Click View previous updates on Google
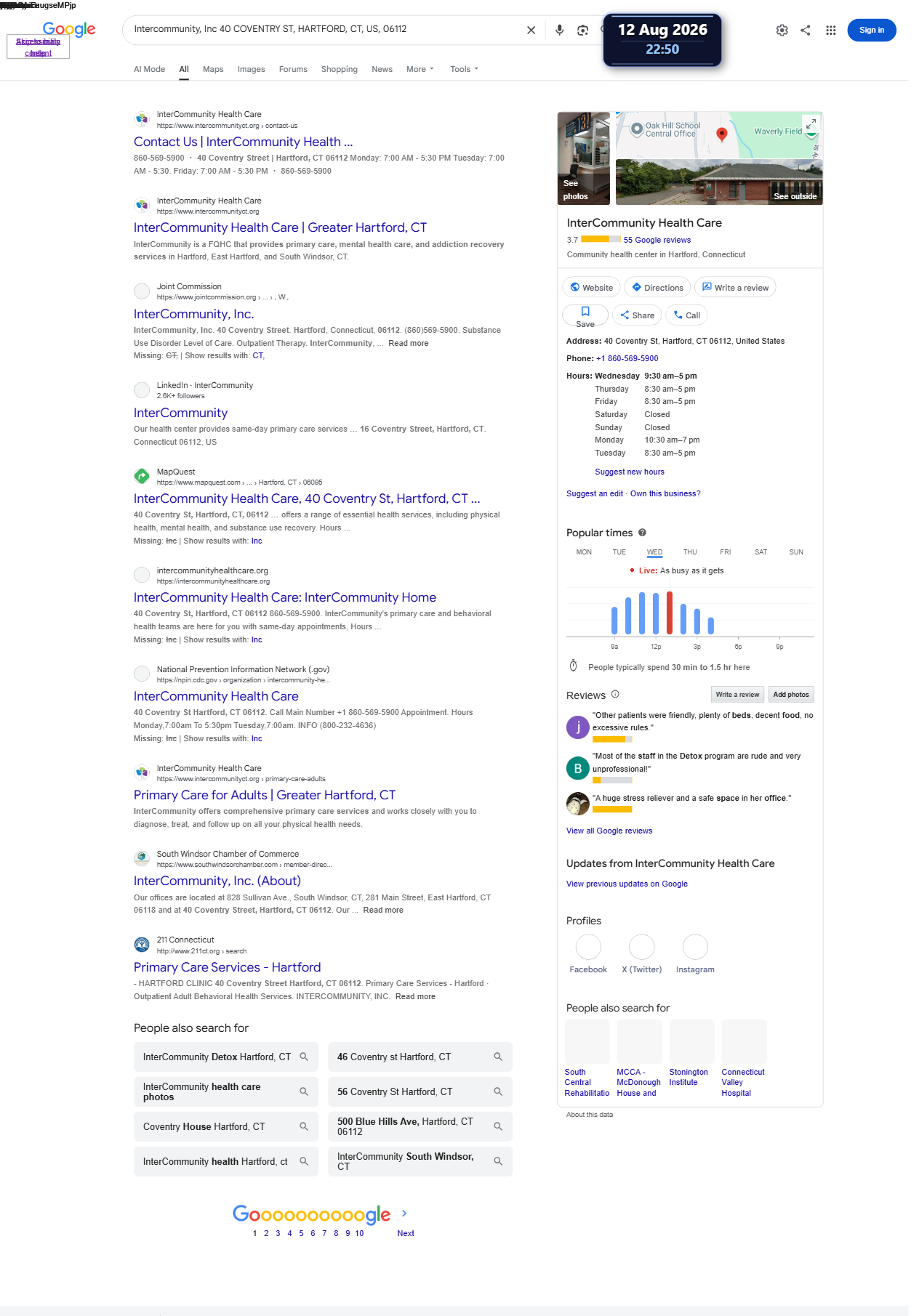The width and height of the screenshot is (919, 1316). [627, 884]
